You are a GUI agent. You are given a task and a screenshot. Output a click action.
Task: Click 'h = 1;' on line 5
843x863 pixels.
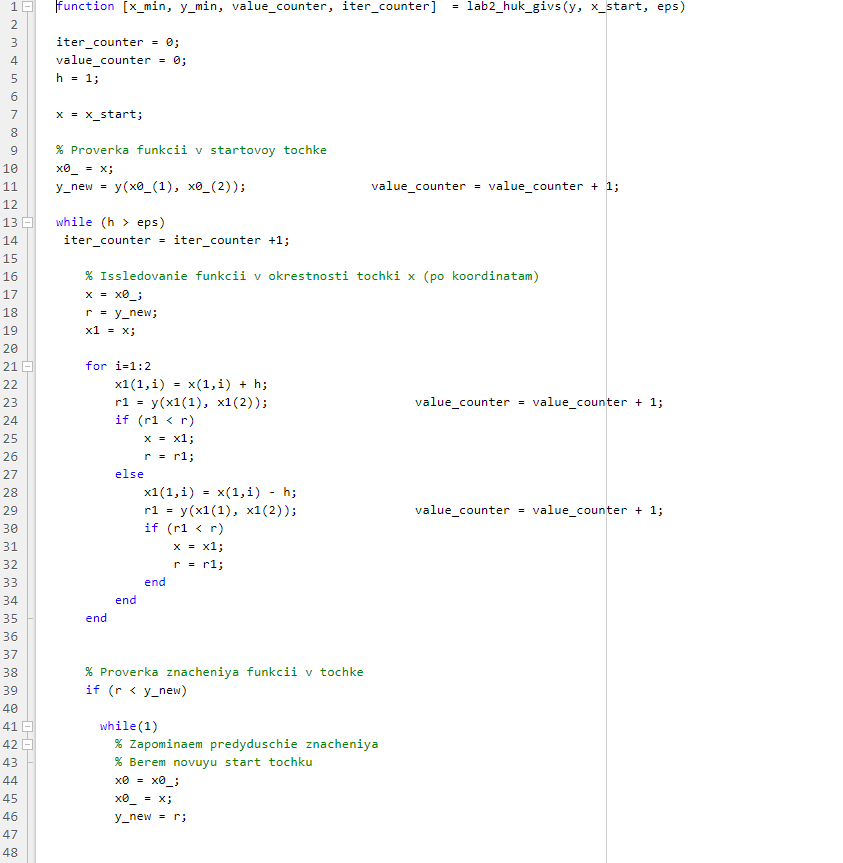(78, 78)
